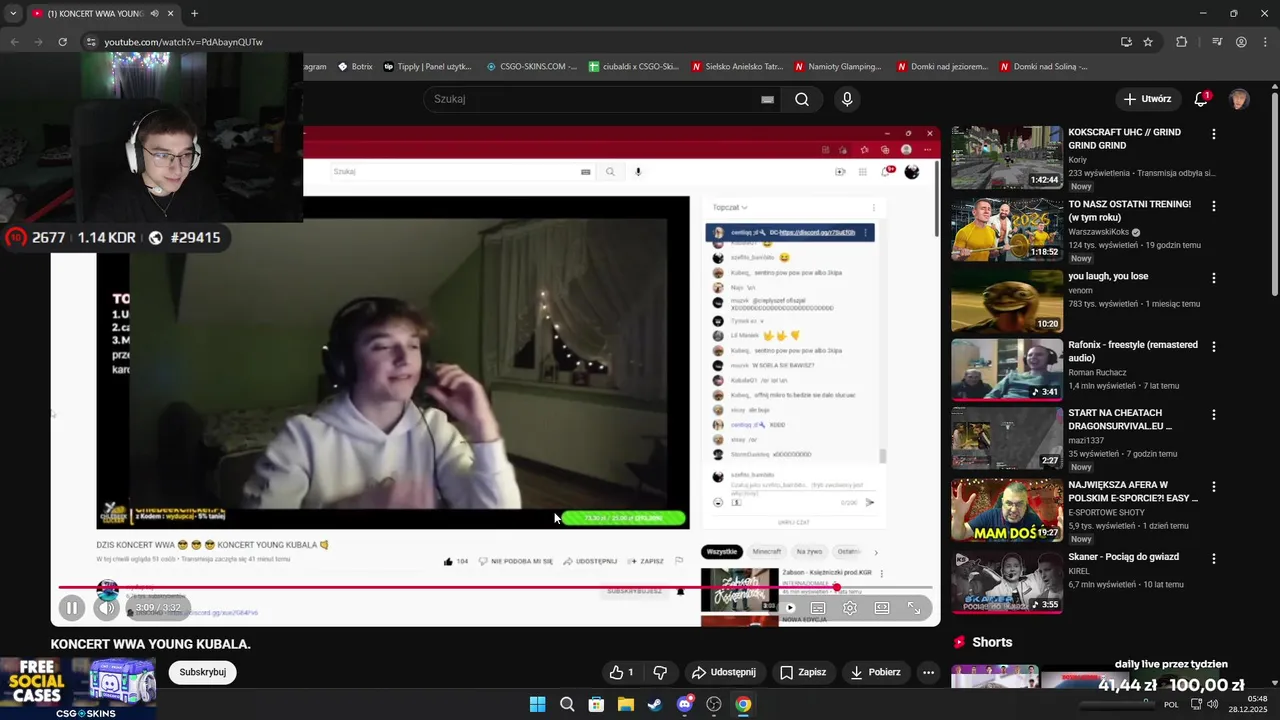Viewport: 1280px width, 720px height.
Task: Open Windows taskbar search
Action: point(567,704)
